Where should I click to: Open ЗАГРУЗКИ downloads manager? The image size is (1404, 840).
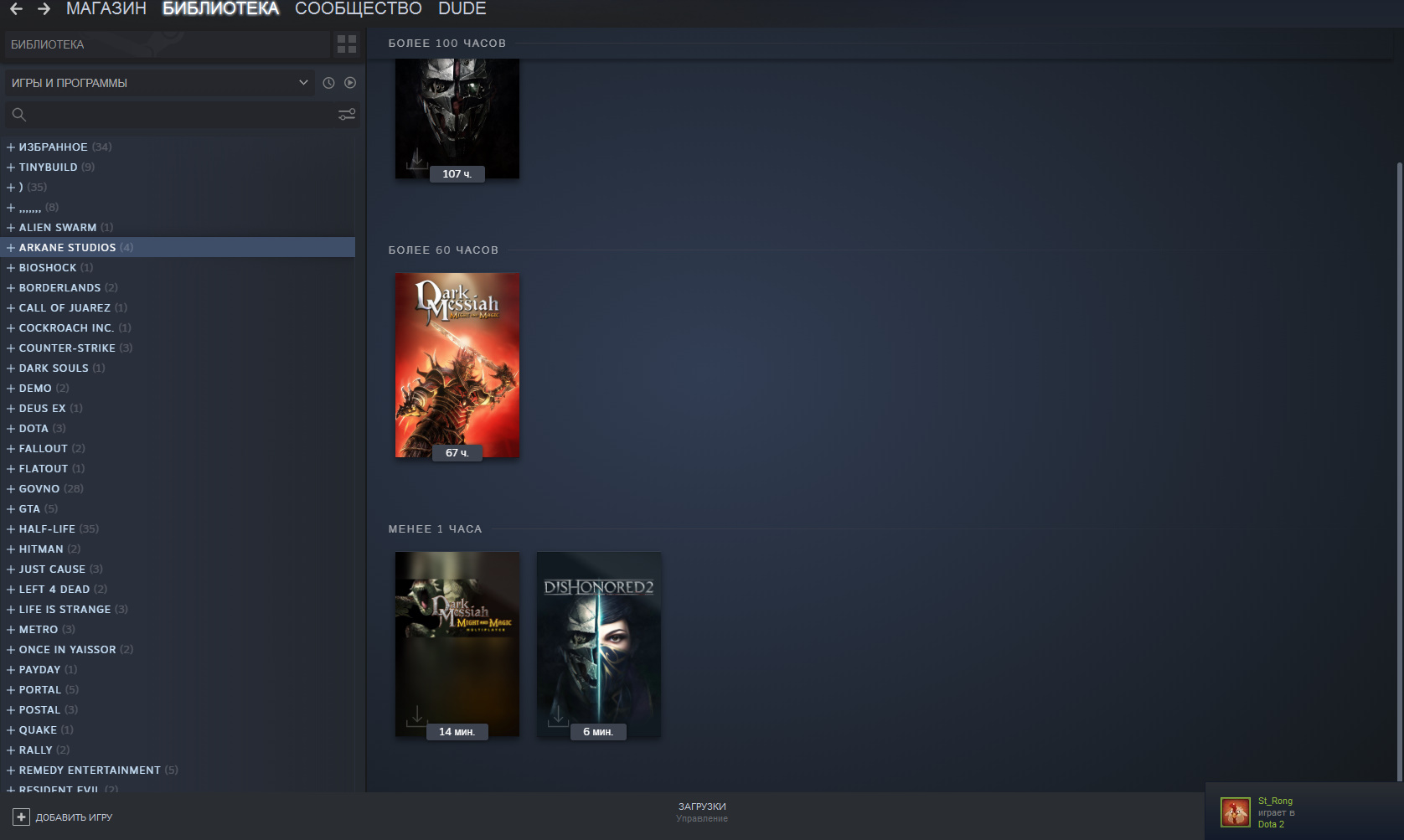[x=702, y=807]
